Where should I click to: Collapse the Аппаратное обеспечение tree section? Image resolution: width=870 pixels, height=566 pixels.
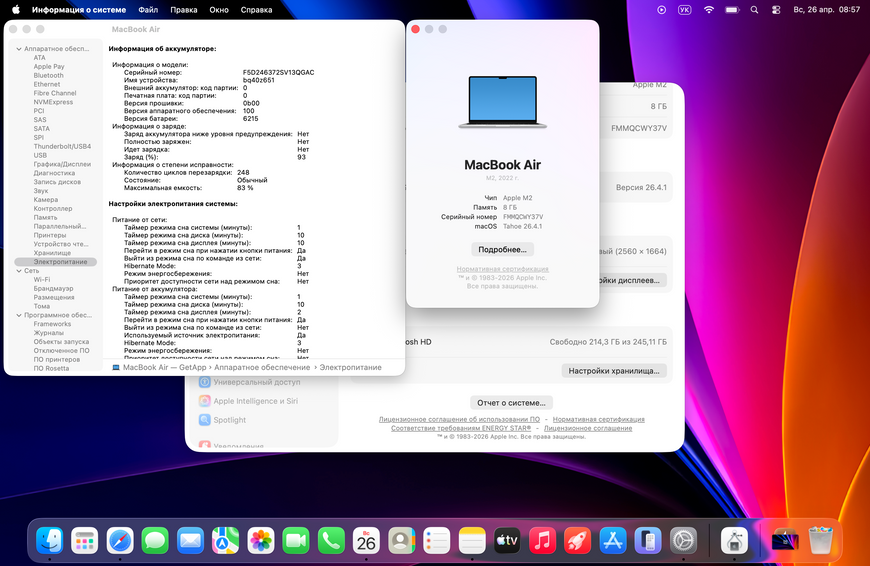pyautogui.click(x=19, y=49)
